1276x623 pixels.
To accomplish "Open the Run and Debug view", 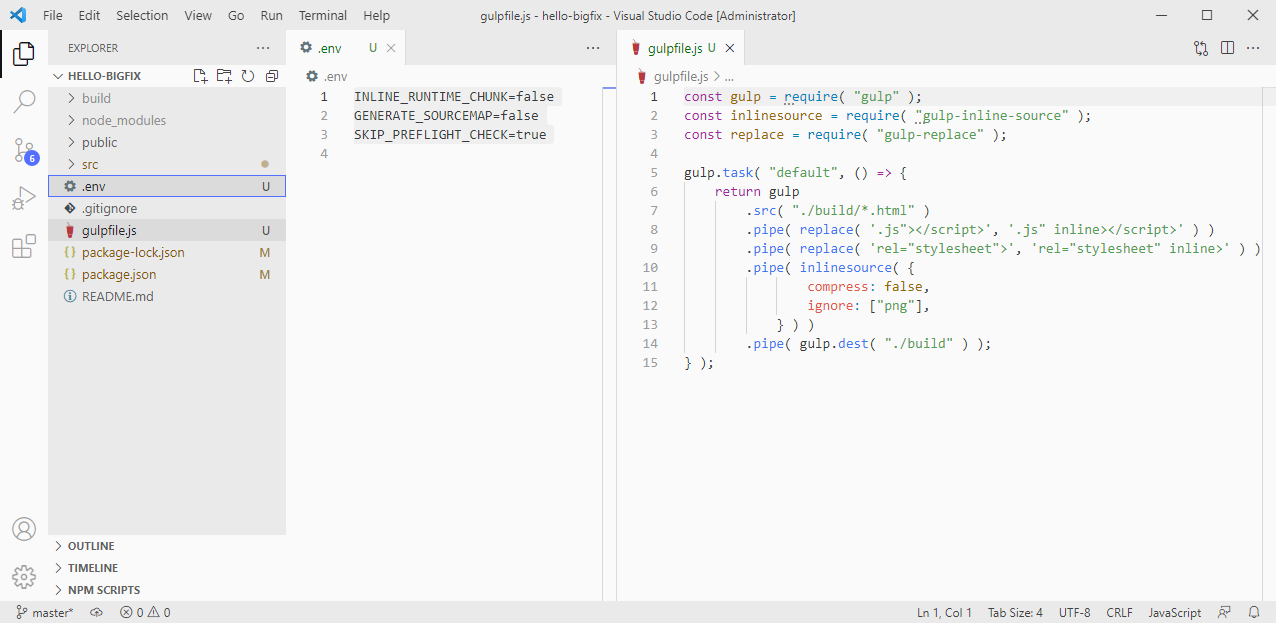I will coord(24,199).
